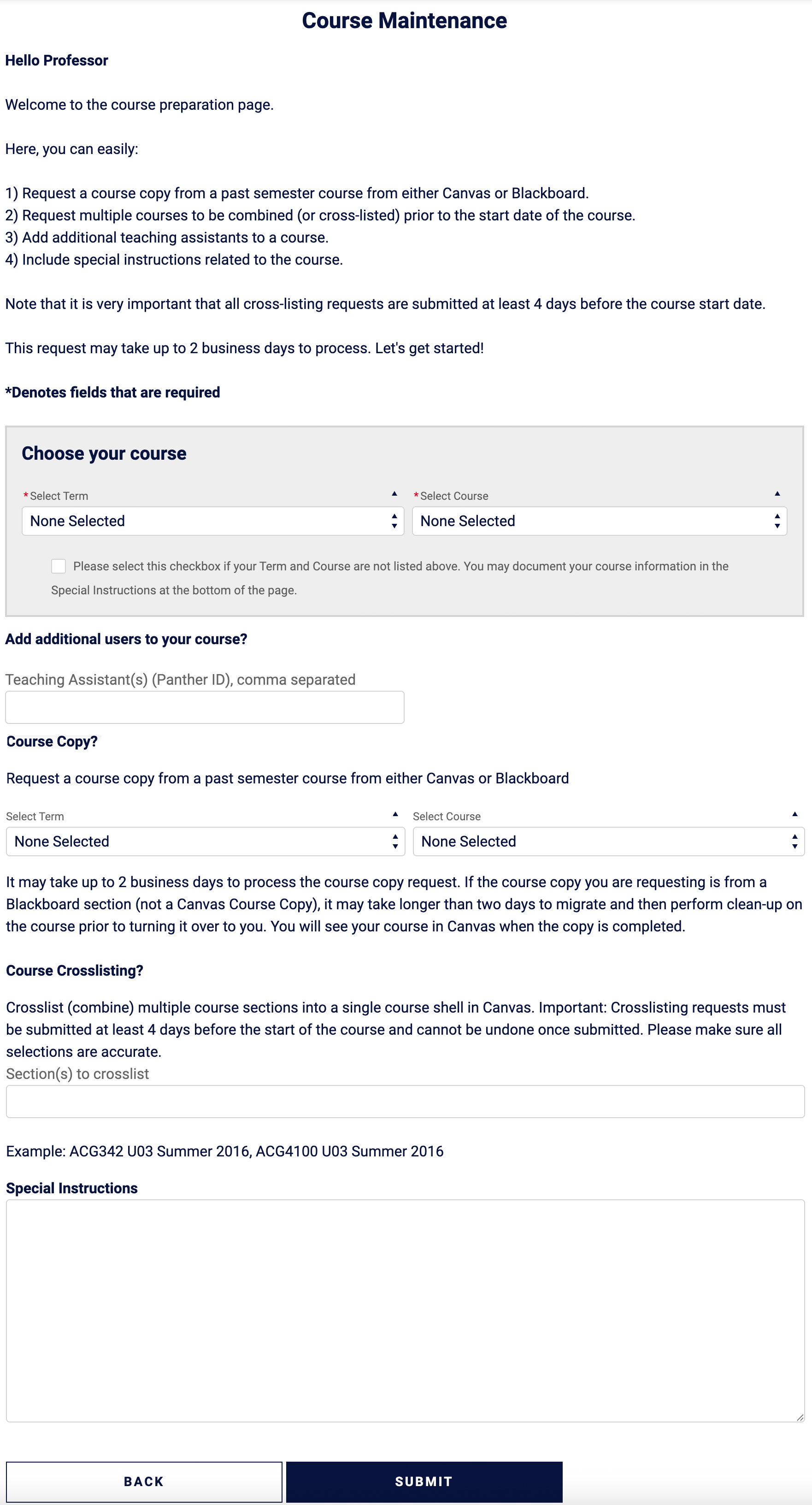Viewport: 812px width, 1505px height.
Task: Click the BACK button
Action: 143,1481
